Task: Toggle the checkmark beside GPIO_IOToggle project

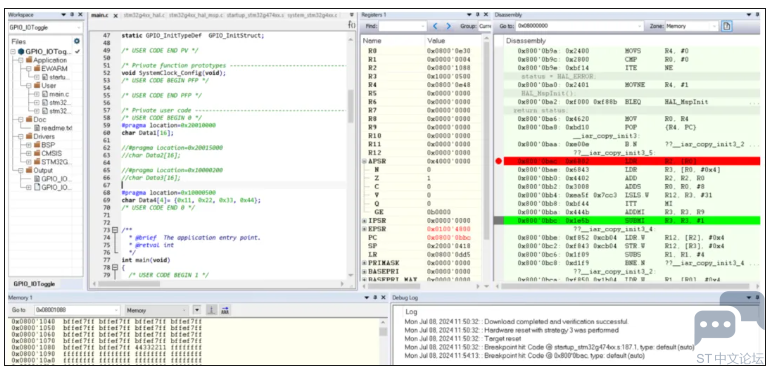Action: click(x=77, y=51)
